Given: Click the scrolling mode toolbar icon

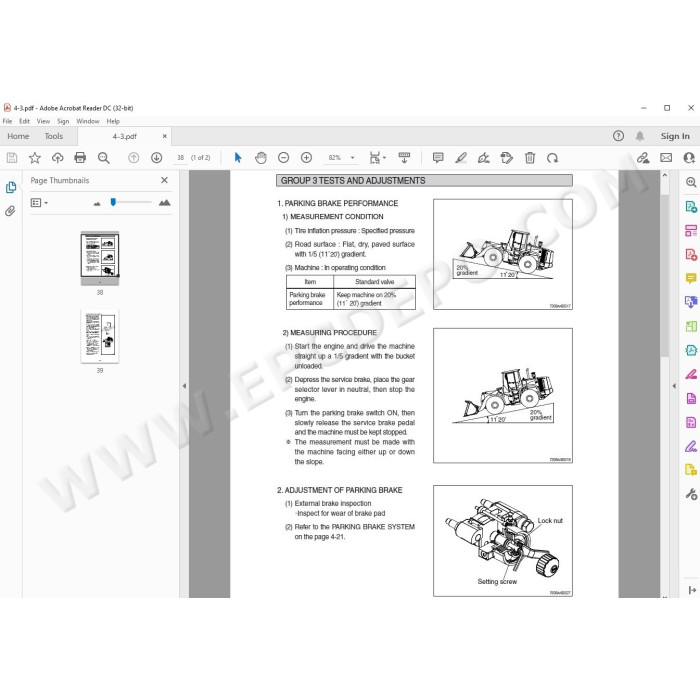Looking at the screenshot, I should pyautogui.click(x=404, y=158).
